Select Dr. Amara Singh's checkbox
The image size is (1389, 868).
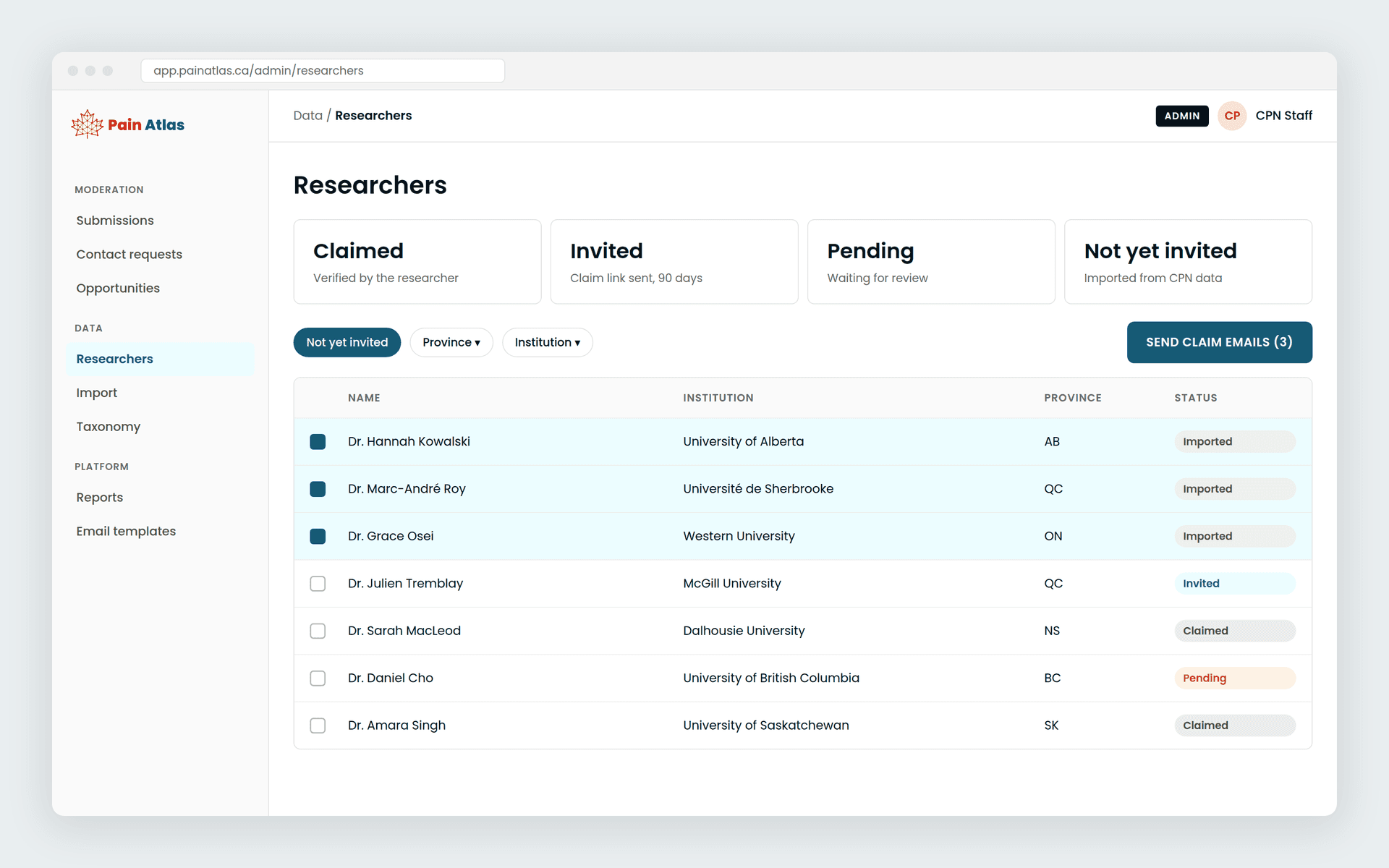pos(318,726)
